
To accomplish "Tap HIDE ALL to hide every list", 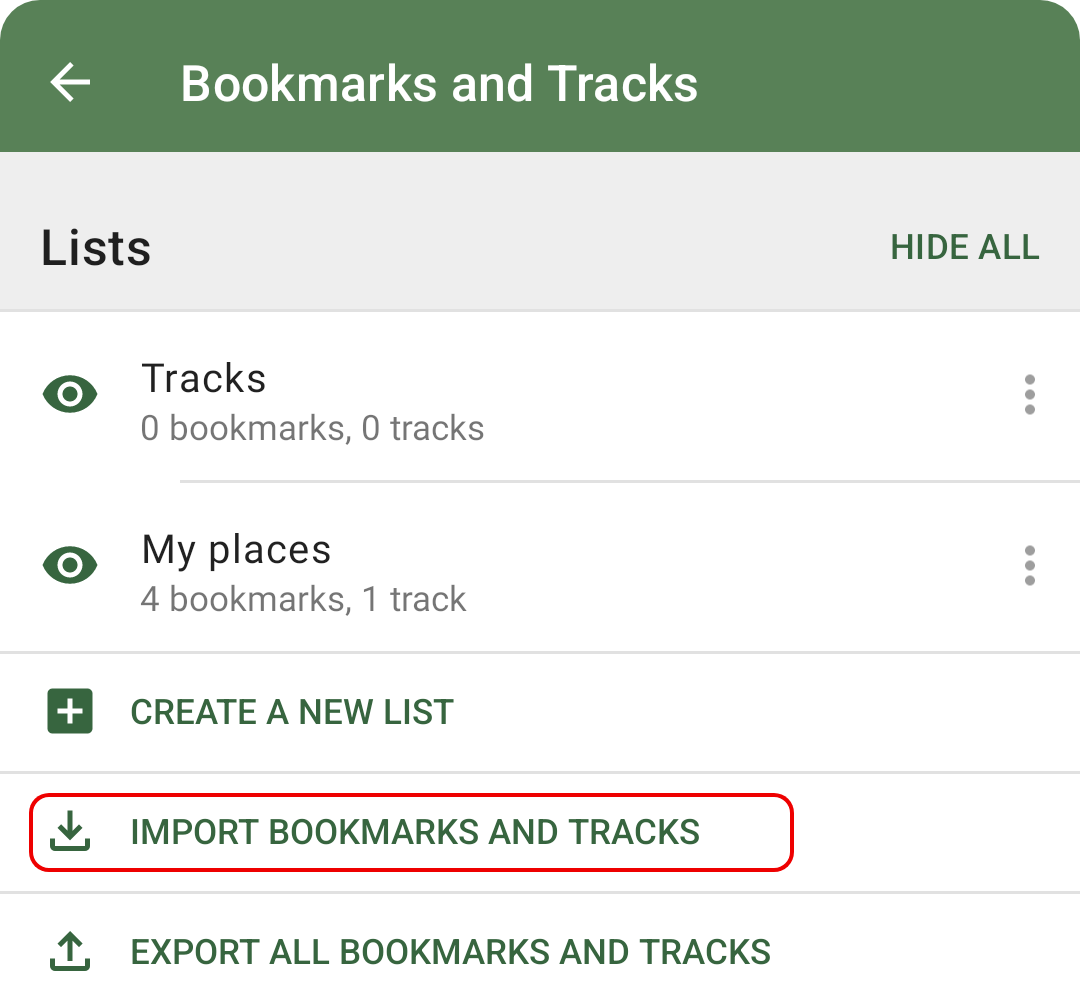I will click(x=964, y=247).
